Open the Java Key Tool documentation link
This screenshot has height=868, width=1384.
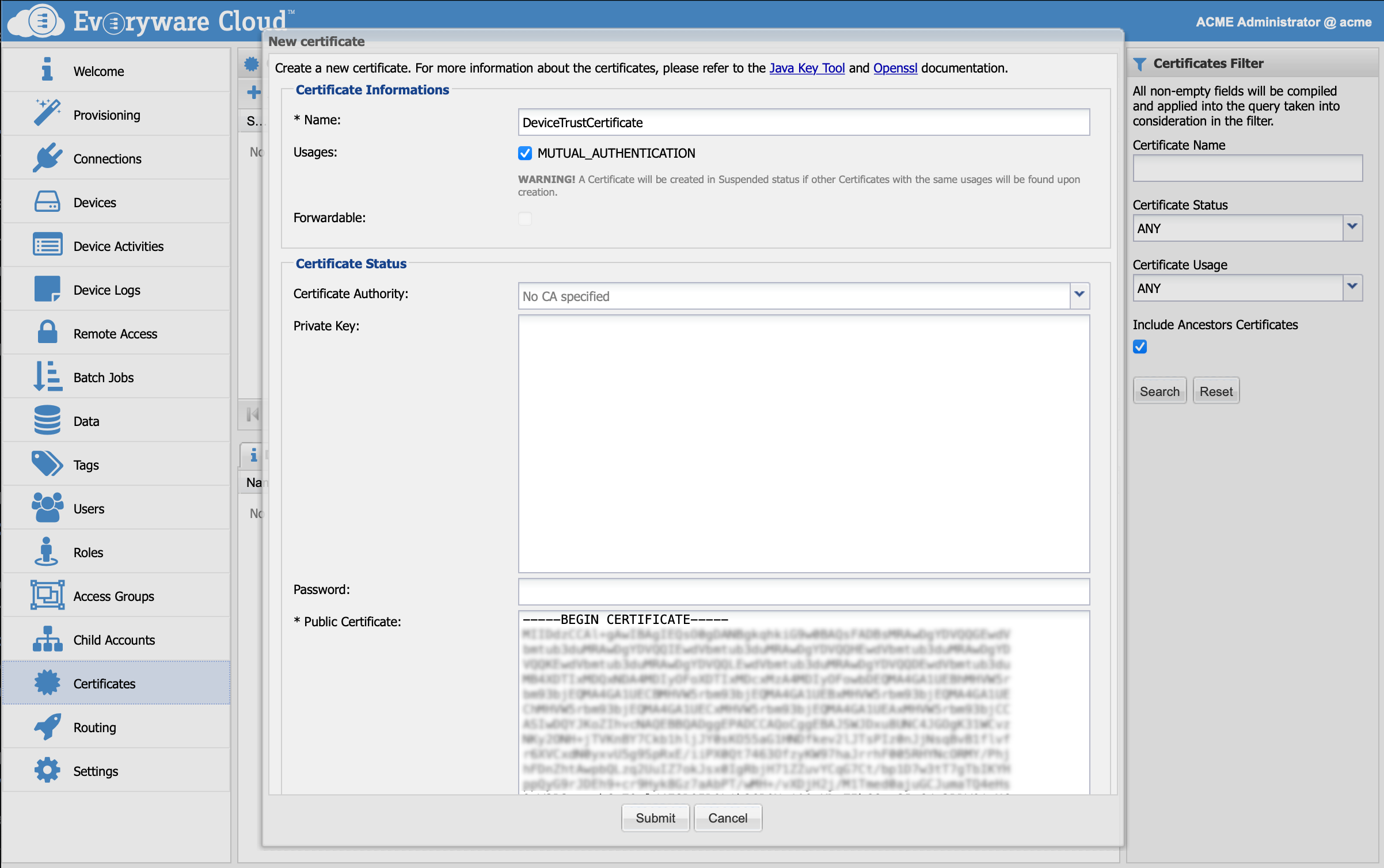pyautogui.click(x=807, y=68)
